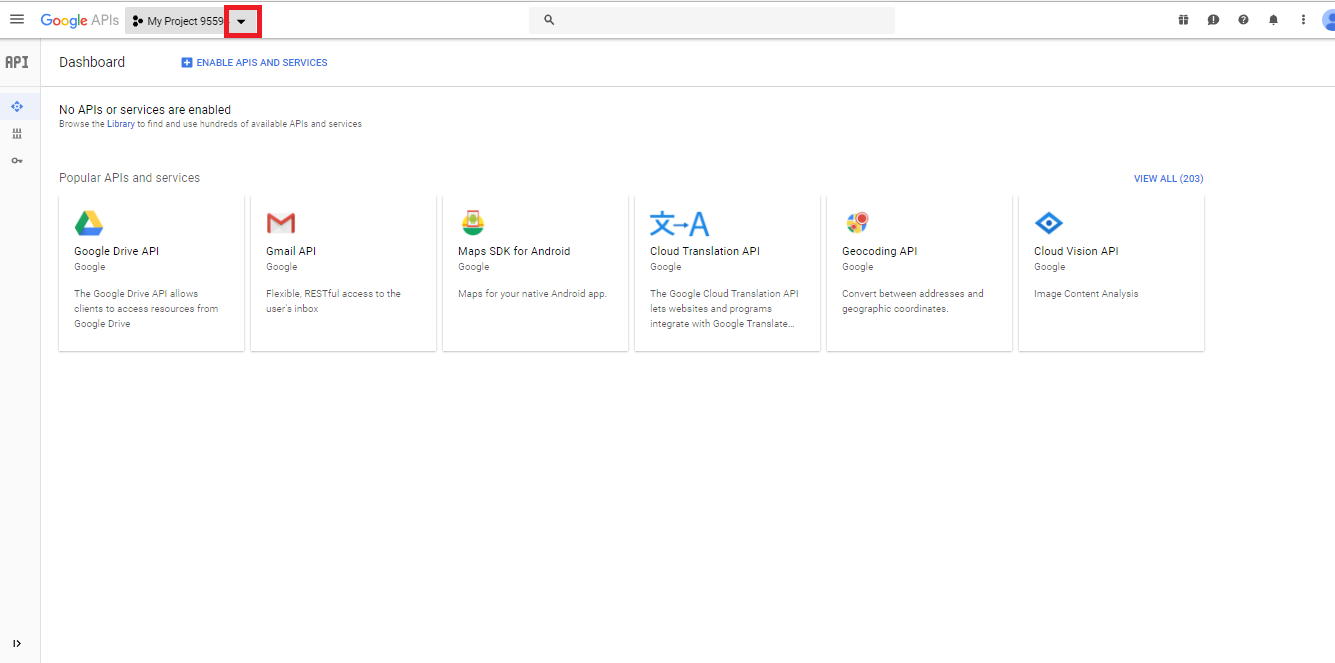Click VIEW ALL (203) link
The width and height of the screenshot is (1335, 663).
tap(1168, 179)
